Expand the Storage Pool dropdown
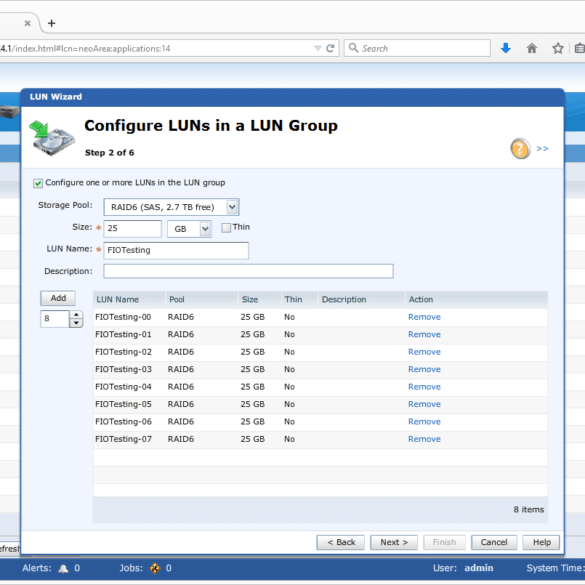585x585 pixels. [232, 207]
